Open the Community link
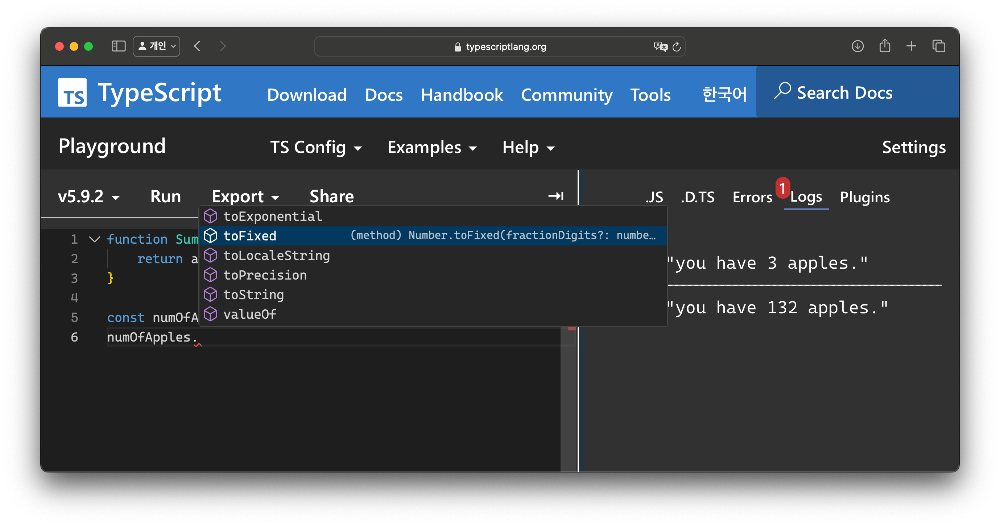The image size is (1000, 525). [567, 95]
